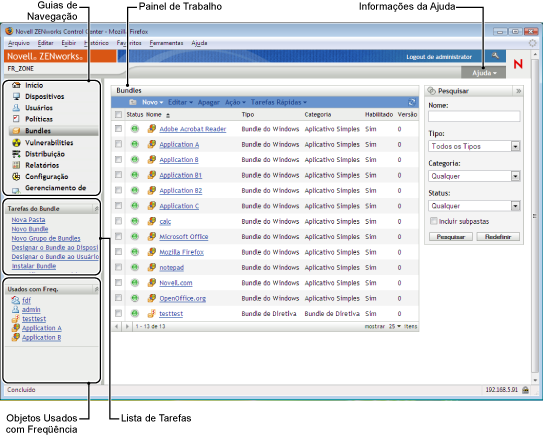
Task: Open the Usuários person icon
Action: [x=16, y=108]
